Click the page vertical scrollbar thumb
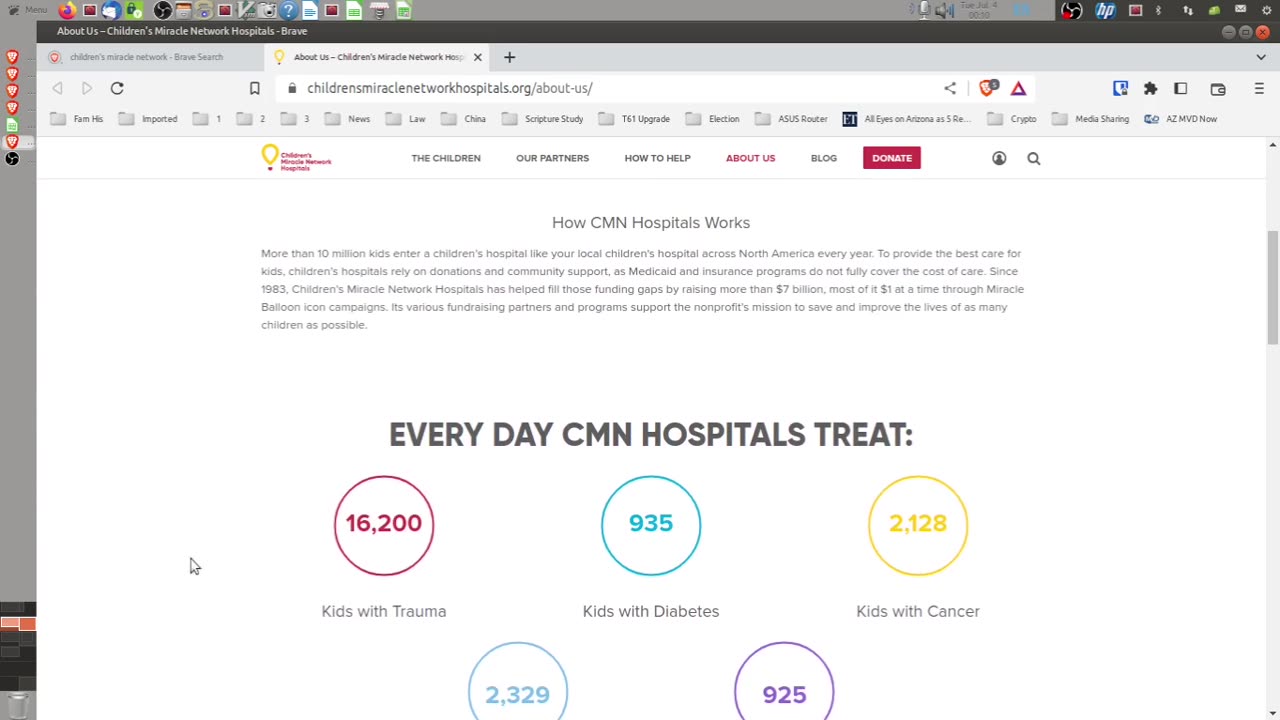1280x720 pixels. pyautogui.click(x=1272, y=287)
